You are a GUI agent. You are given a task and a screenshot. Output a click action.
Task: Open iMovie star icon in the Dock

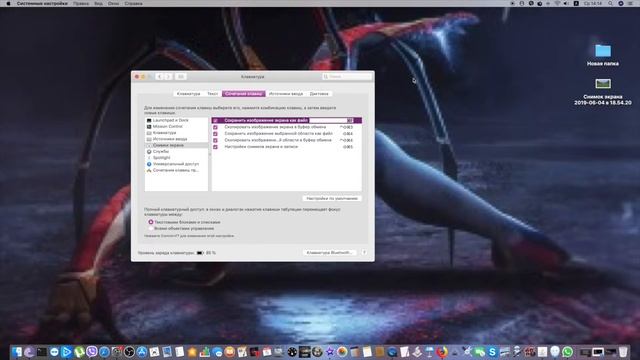pyautogui.click(x=330, y=352)
